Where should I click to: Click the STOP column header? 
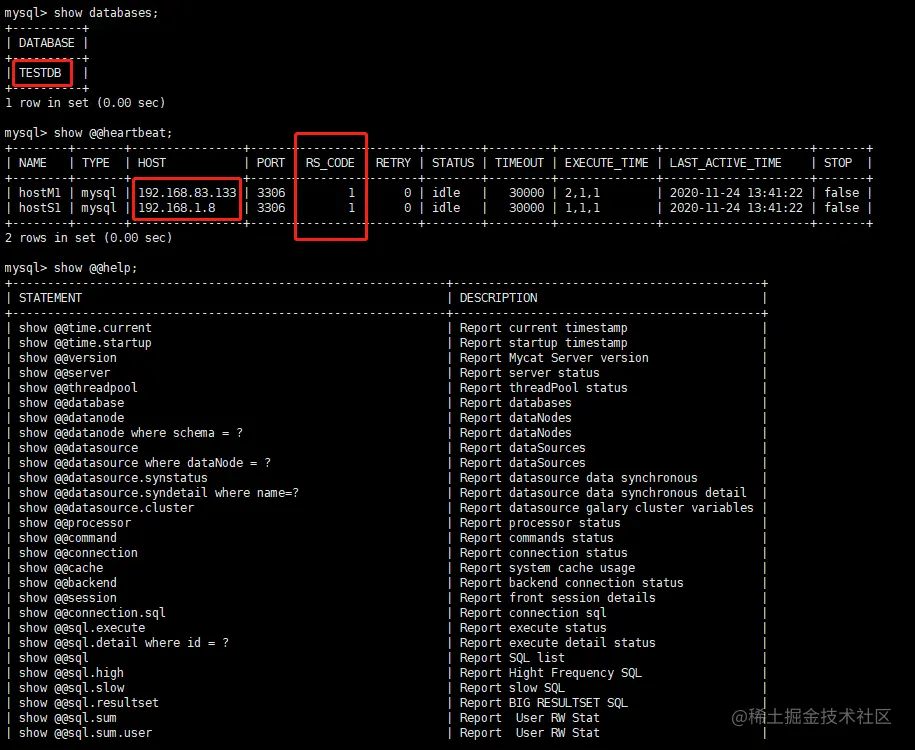838,163
